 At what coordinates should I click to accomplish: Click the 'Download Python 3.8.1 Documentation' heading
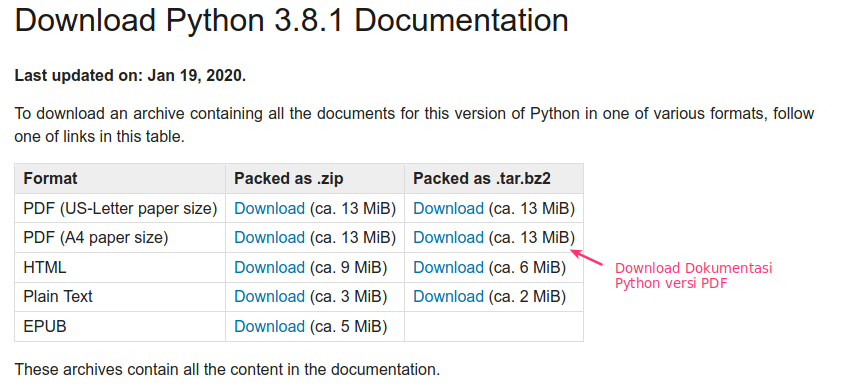click(292, 21)
